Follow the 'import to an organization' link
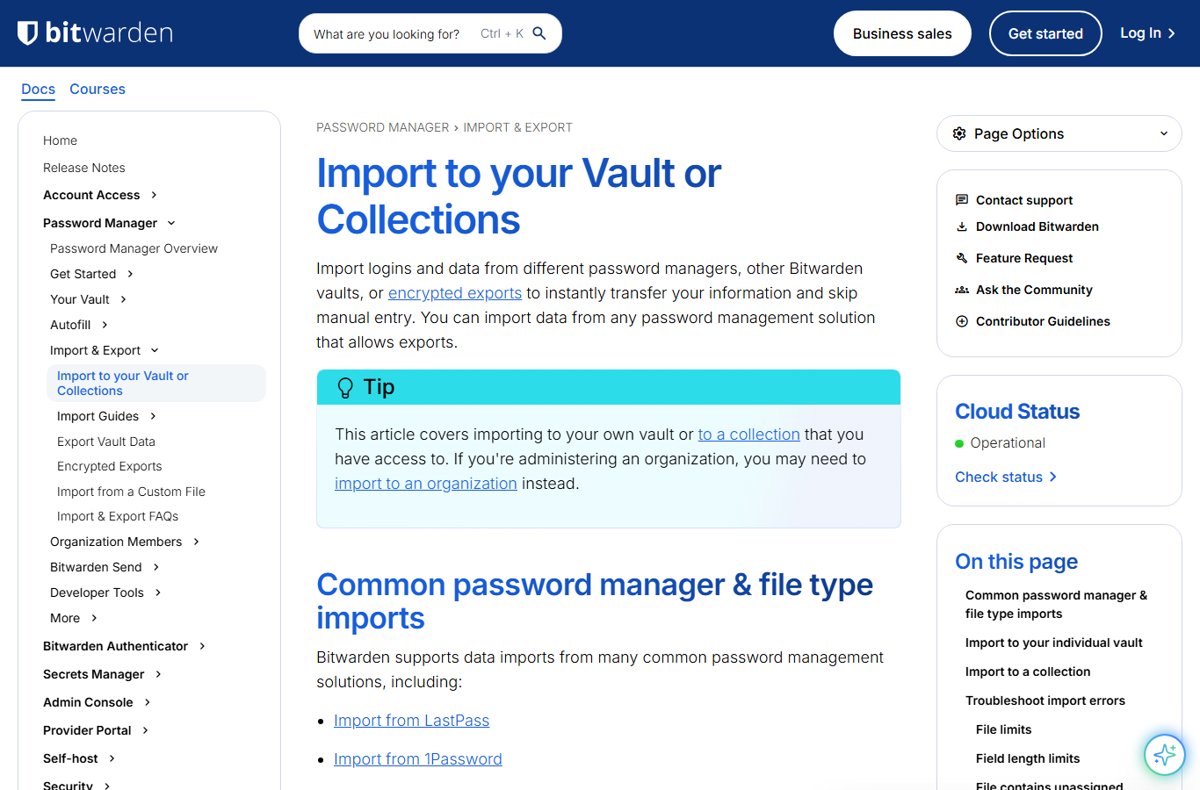 (x=426, y=483)
